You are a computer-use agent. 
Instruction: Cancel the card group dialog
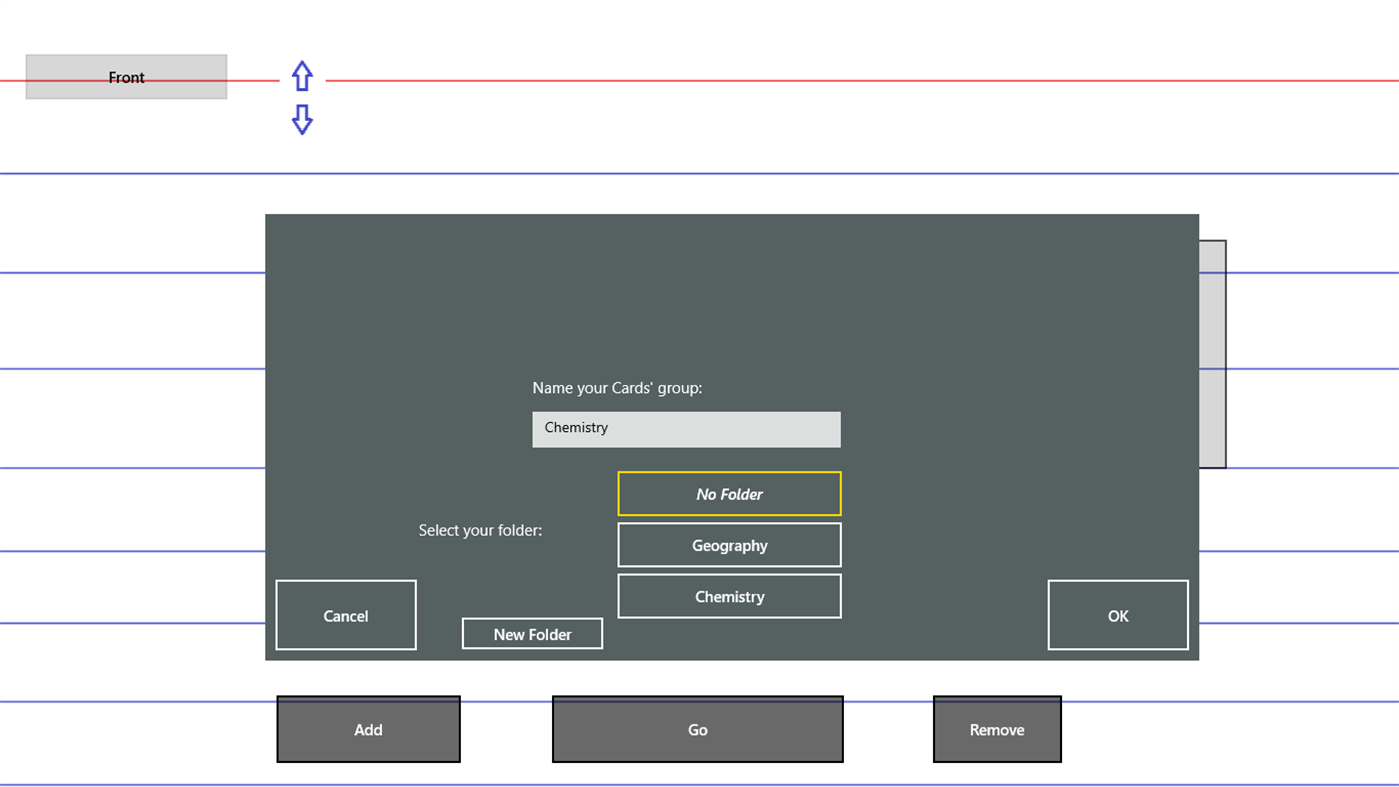click(x=345, y=615)
